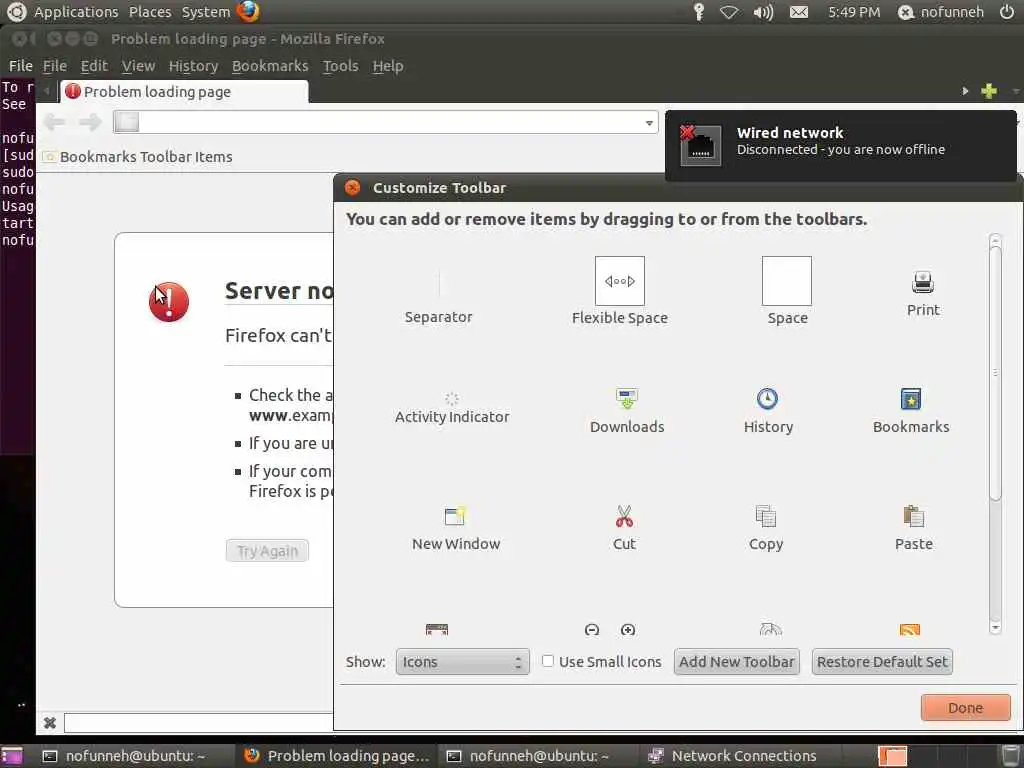This screenshot has width=1024, height=768.
Task: Click the red error icon on page
Action: [169, 302]
